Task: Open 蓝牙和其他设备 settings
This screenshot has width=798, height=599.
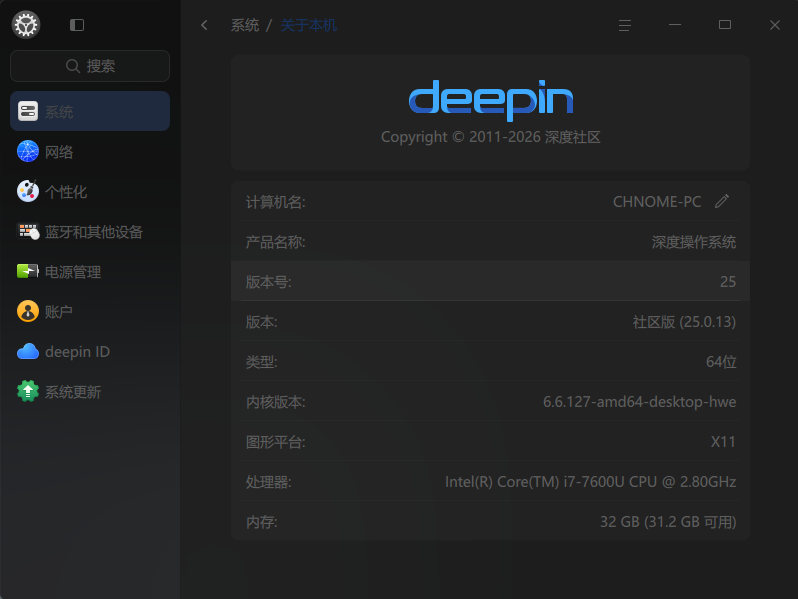Action: [x=90, y=232]
